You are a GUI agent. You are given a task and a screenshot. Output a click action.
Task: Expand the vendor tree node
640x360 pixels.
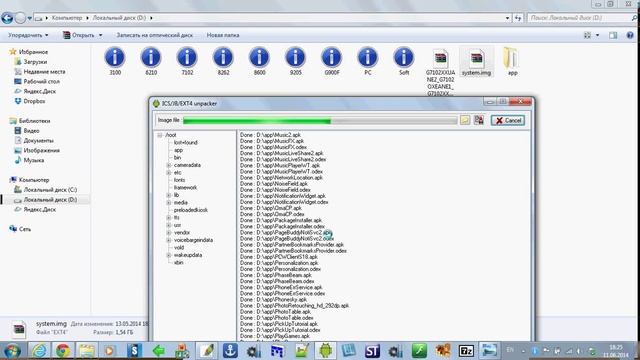(169, 233)
